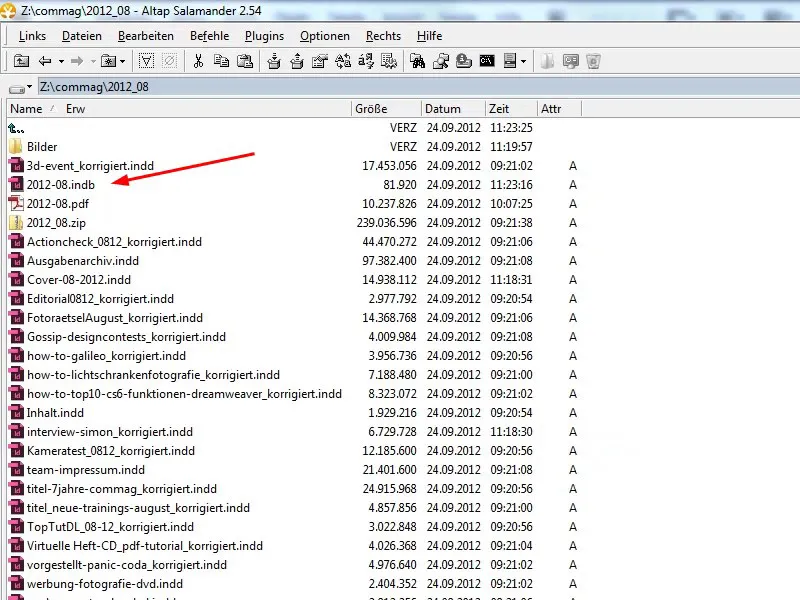Click the Paste clipboard icon

tap(245, 61)
